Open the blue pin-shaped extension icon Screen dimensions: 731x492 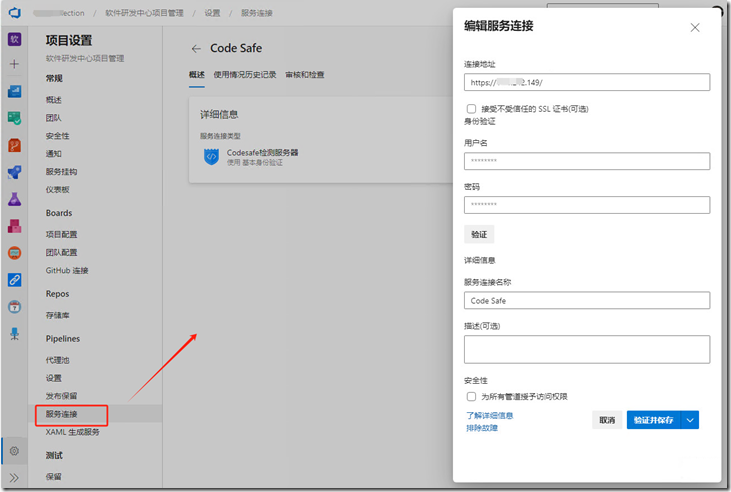[x=14, y=334]
